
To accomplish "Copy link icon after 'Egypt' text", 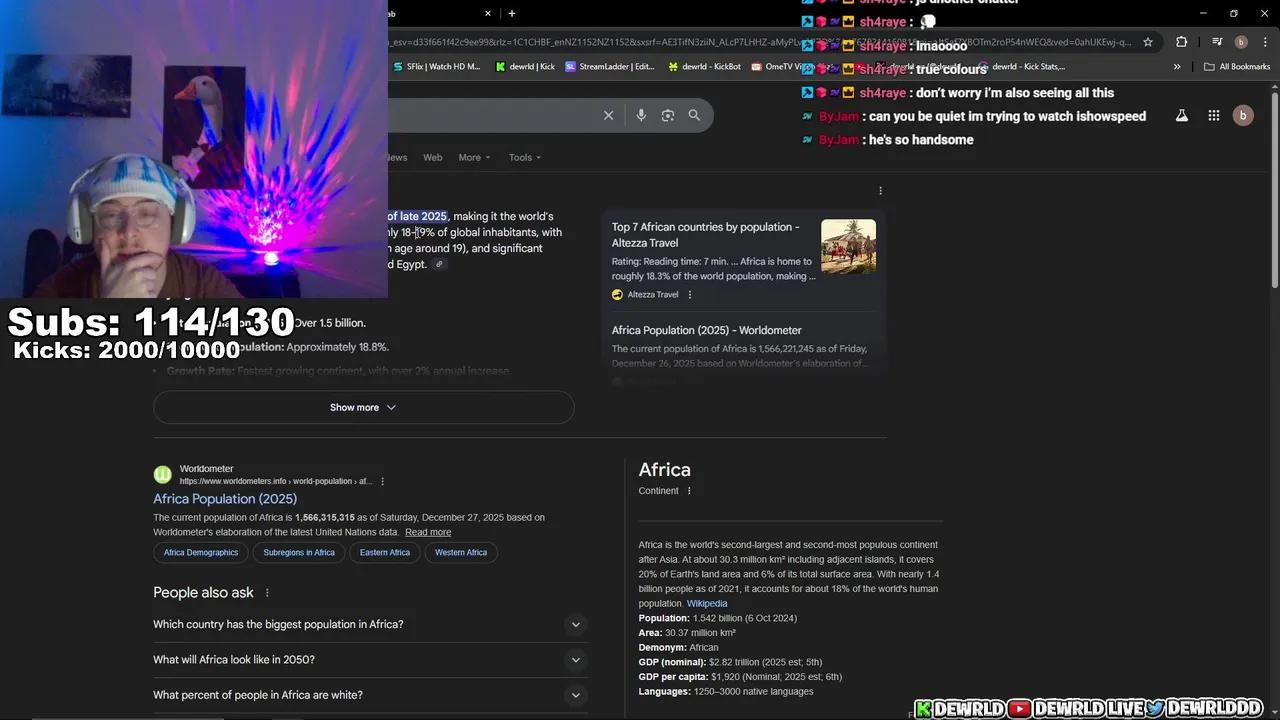I will coord(438,264).
